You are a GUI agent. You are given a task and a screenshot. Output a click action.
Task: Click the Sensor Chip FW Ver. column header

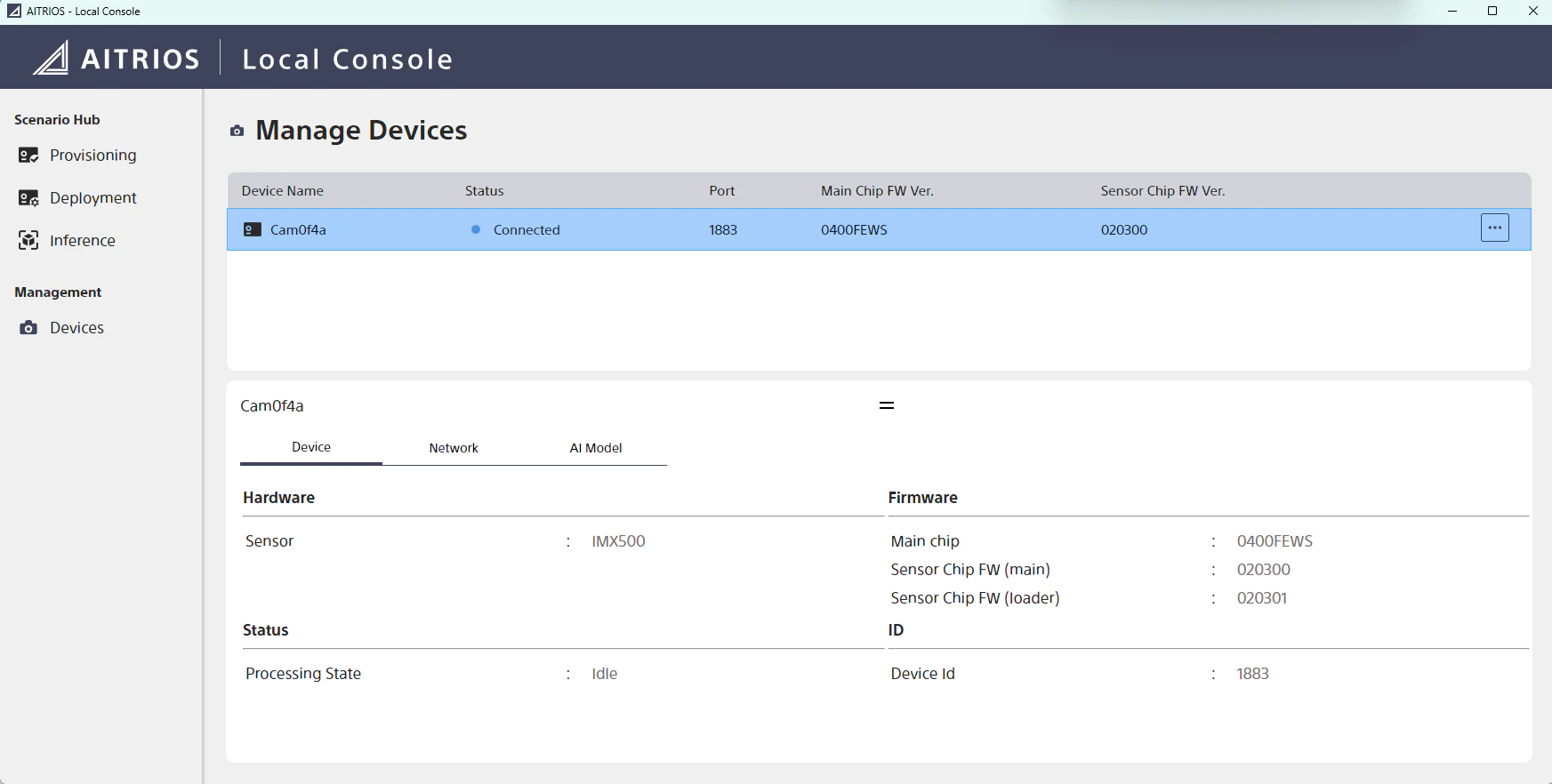1162,191
